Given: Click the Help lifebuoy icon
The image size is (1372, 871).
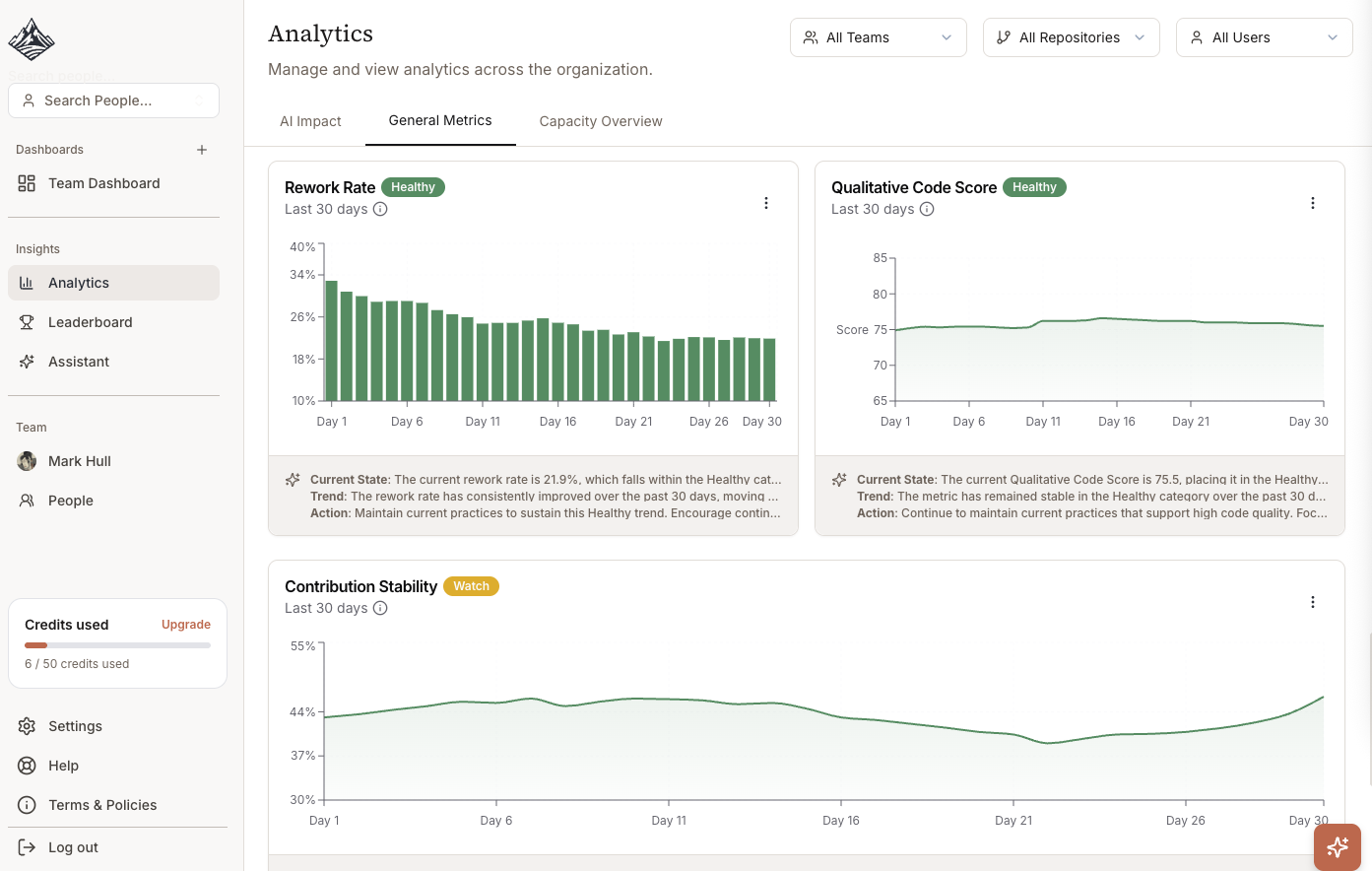Looking at the screenshot, I should pyautogui.click(x=27, y=766).
